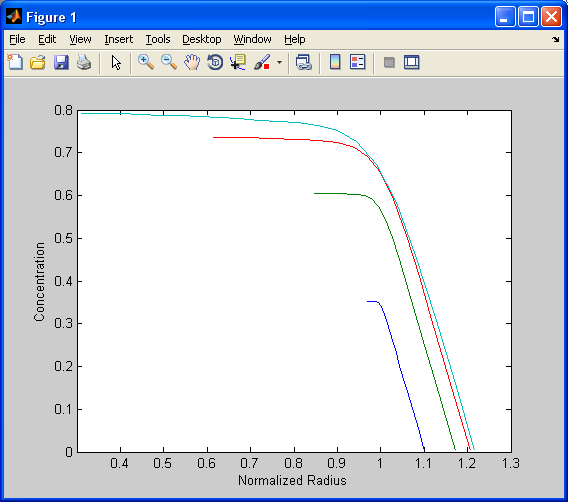
Task: Enable the Rotate 3D tool
Action: click(x=215, y=62)
